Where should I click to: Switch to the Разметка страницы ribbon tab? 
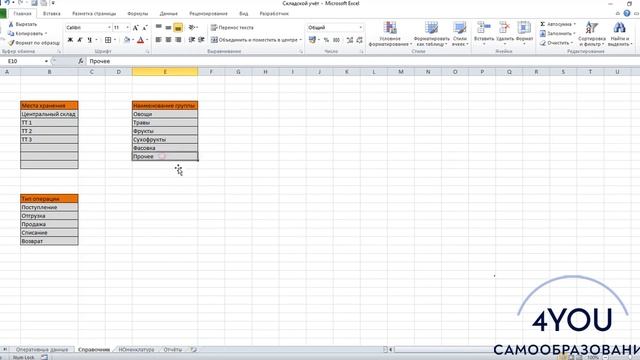click(x=94, y=13)
